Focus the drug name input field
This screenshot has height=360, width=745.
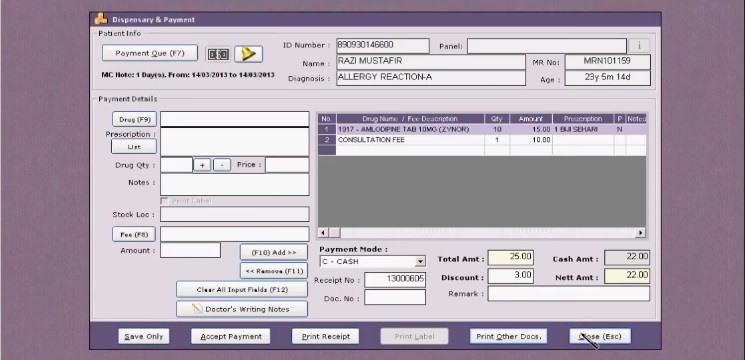tap(235, 119)
